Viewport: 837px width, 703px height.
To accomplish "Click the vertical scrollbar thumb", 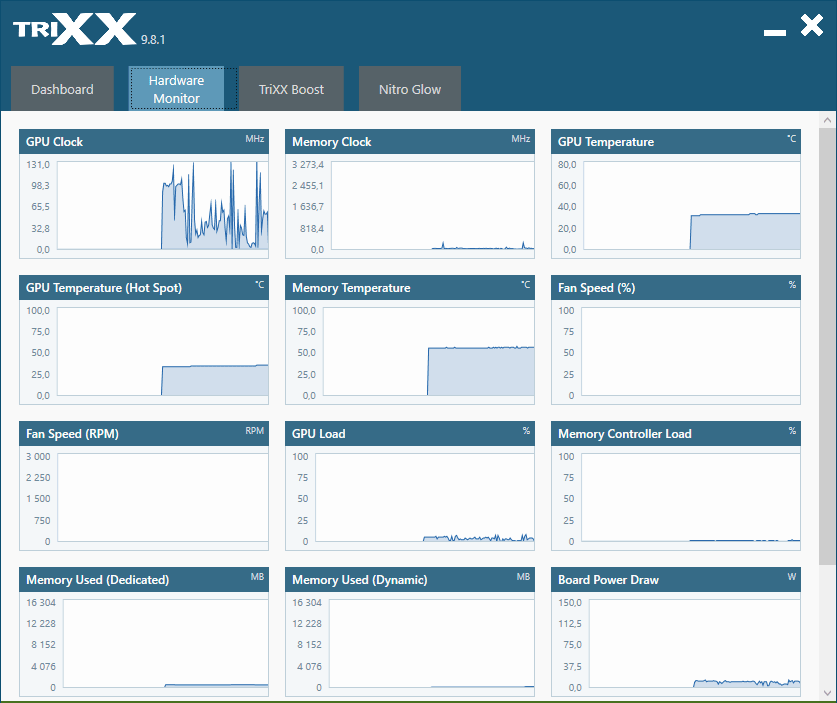I will click(827, 345).
